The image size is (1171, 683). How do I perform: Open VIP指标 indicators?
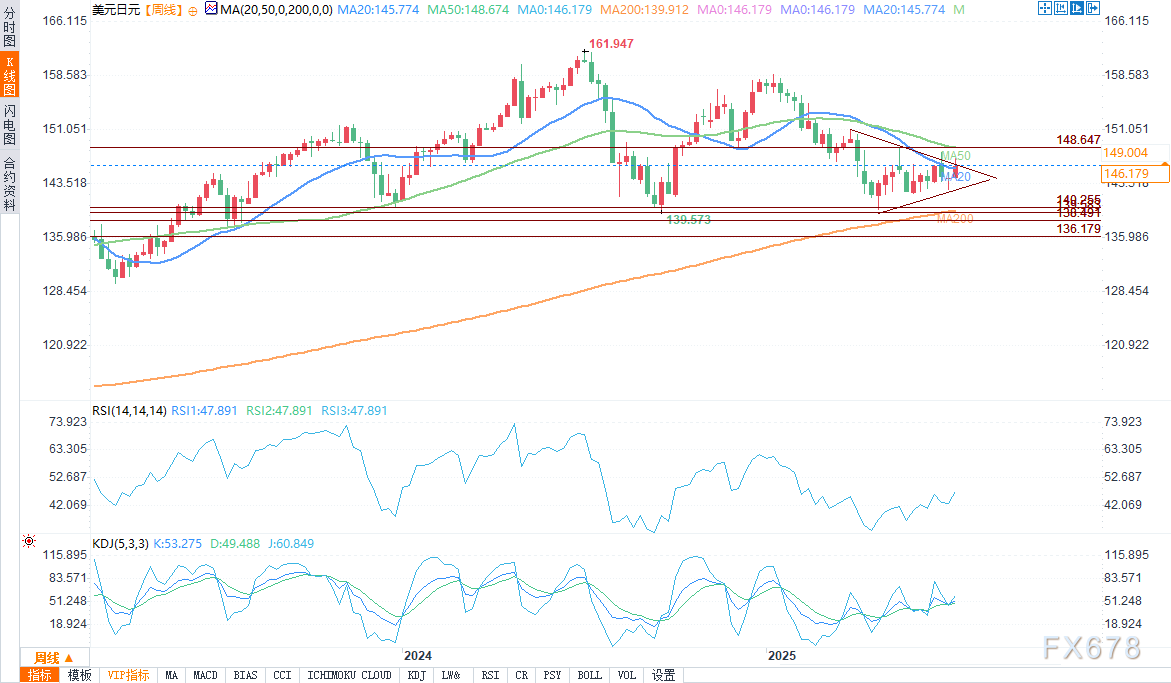point(128,675)
